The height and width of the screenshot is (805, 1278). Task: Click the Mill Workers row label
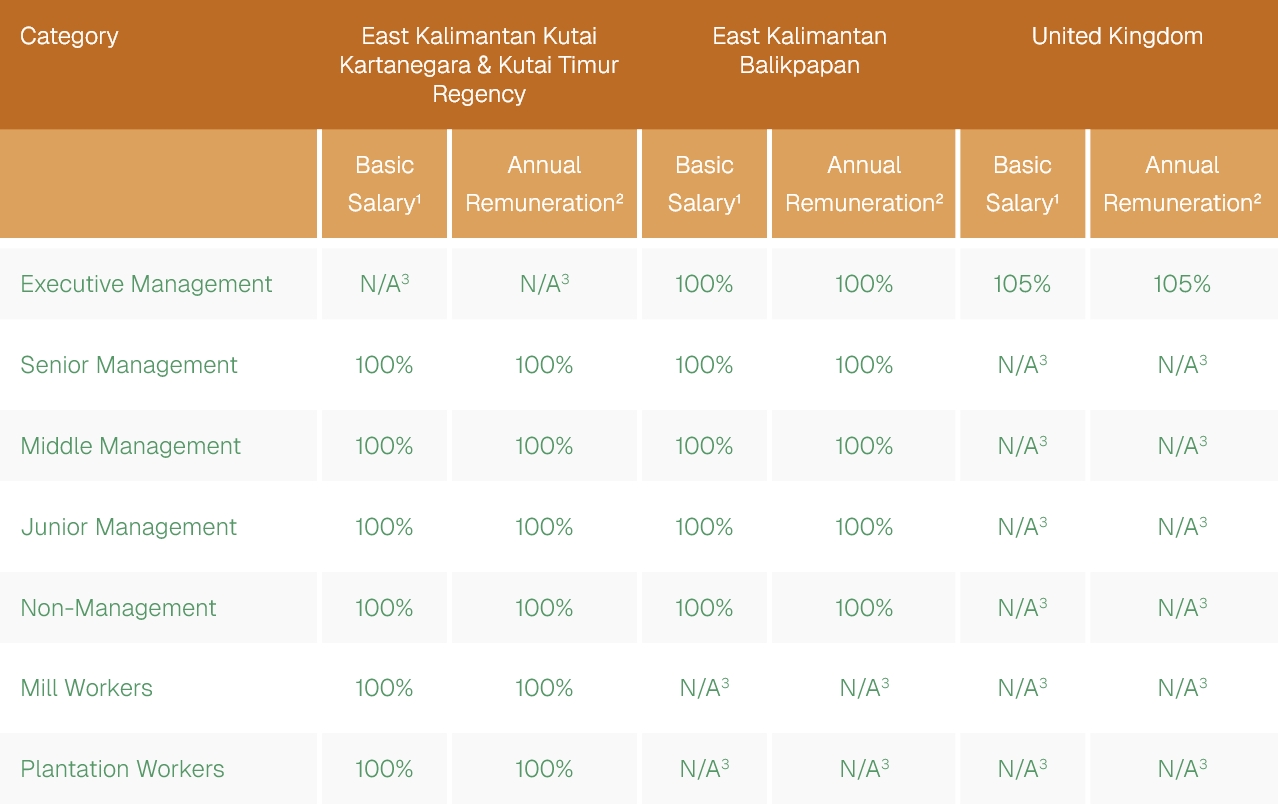[x=87, y=688]
